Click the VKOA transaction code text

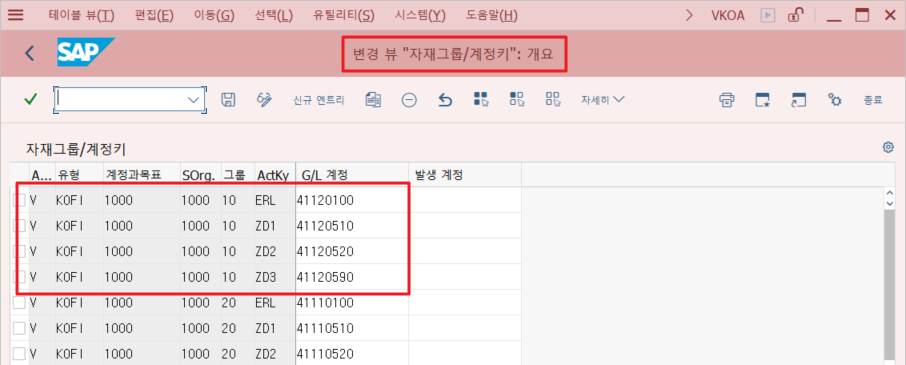(x=727, y=16)
